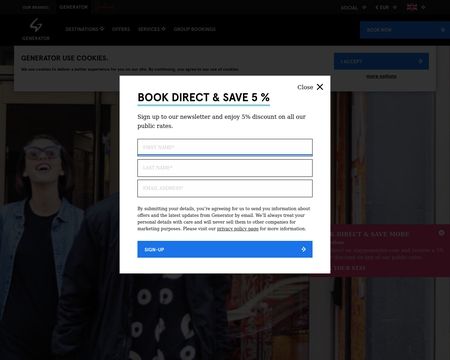Open the Offers menu item
Viewport: 450px width, 360px height.
coord(121,29)
